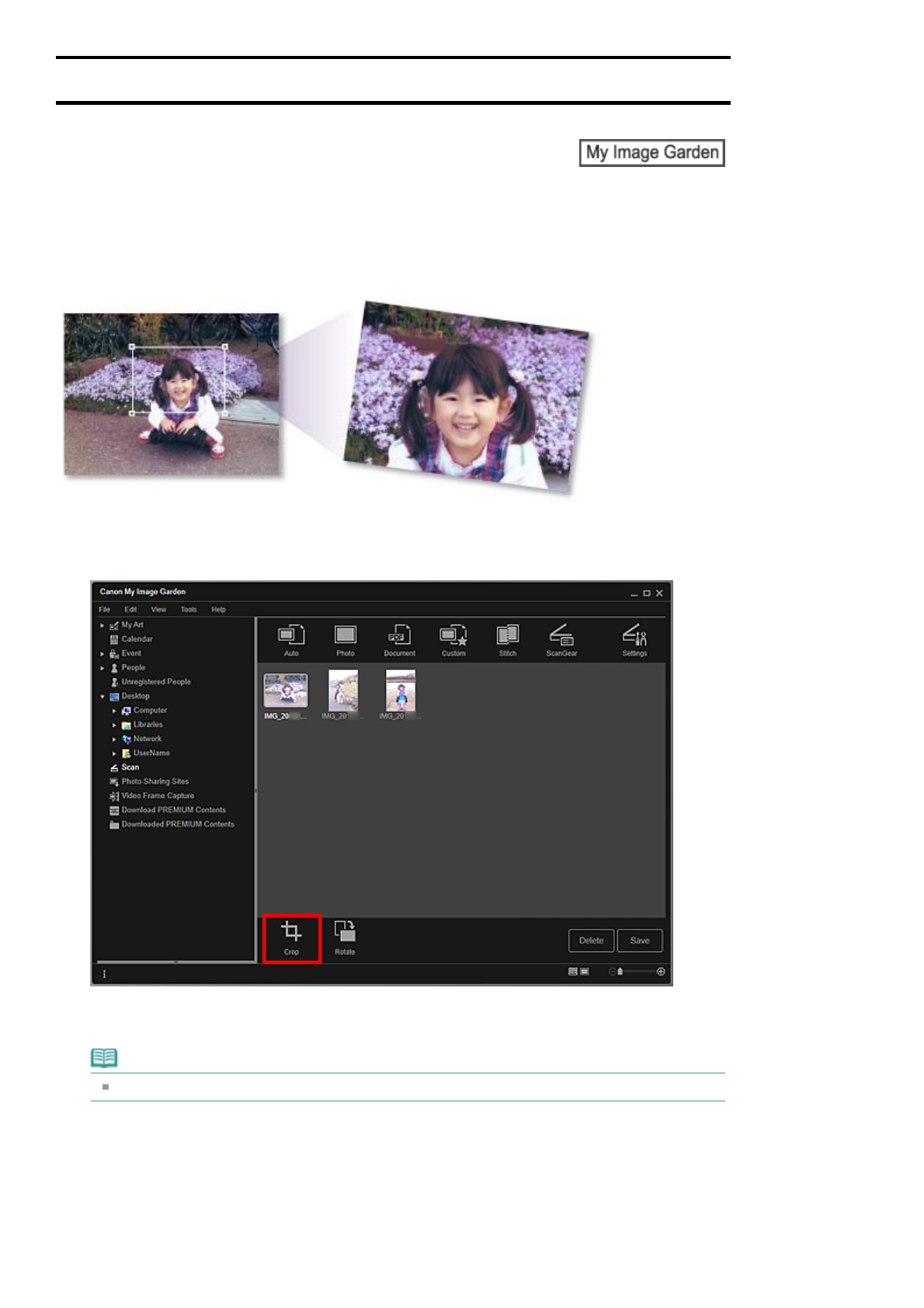
Task: Open the Tools menu
Action: [189, 610]
